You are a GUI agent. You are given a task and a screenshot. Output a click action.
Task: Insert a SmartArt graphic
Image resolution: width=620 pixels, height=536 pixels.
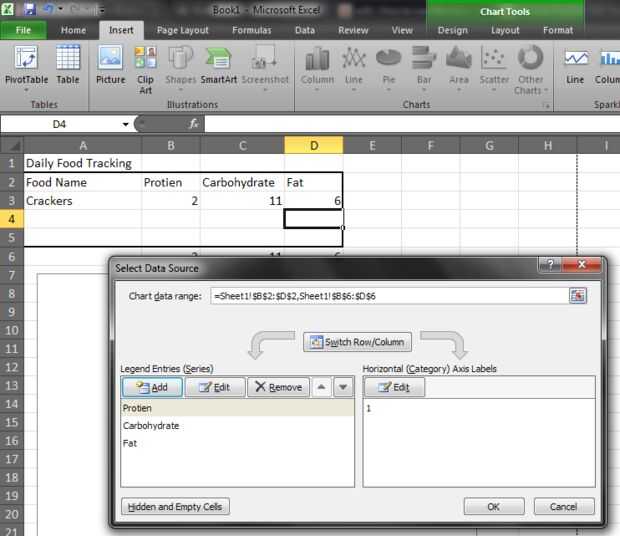point(218,65)
